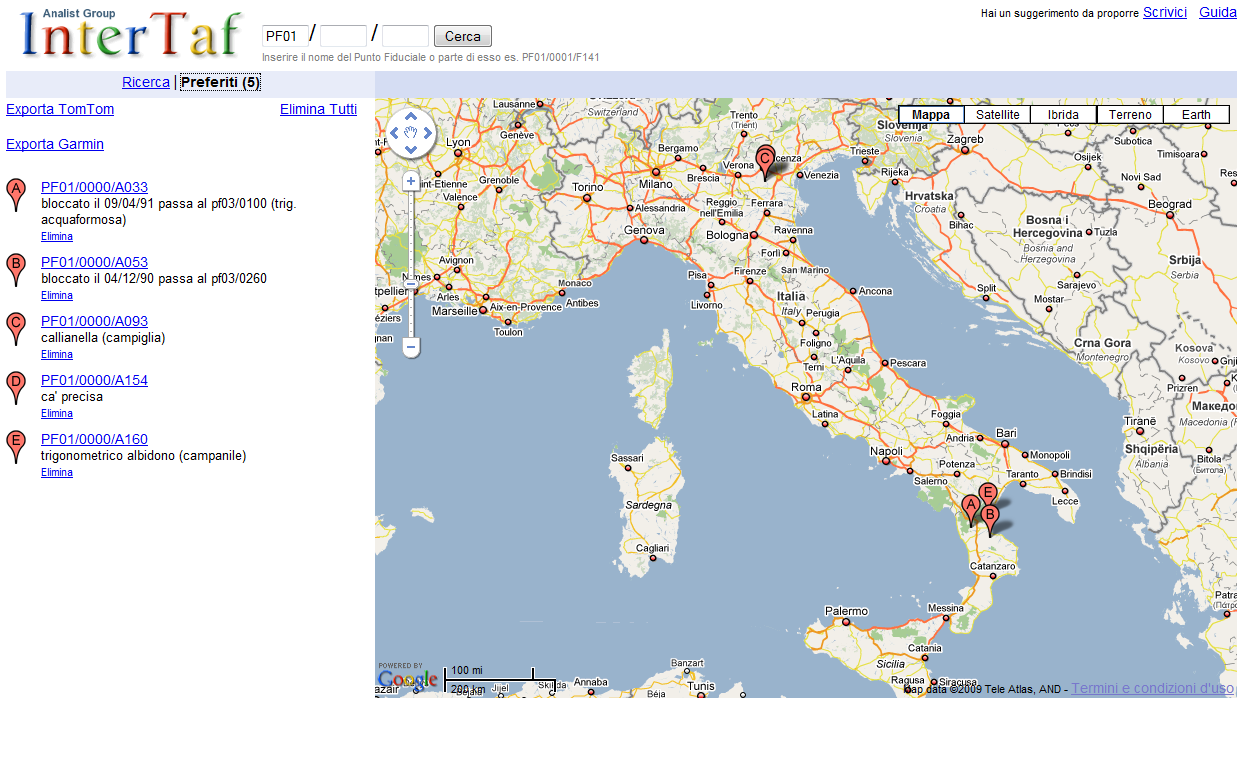The width and height of the screenshot is (1245, 779).
Task: Pan the map right with the arrow
Action: click(428, 133)
